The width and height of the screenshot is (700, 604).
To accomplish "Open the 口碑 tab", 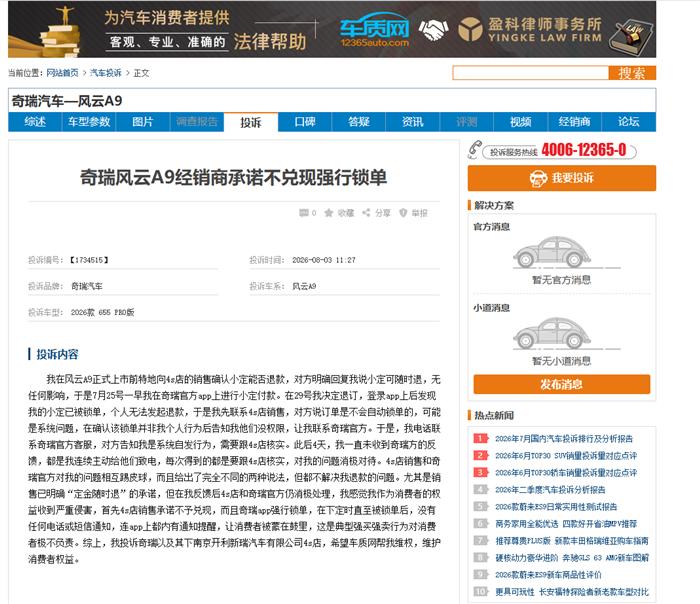I will click(305, 122).
